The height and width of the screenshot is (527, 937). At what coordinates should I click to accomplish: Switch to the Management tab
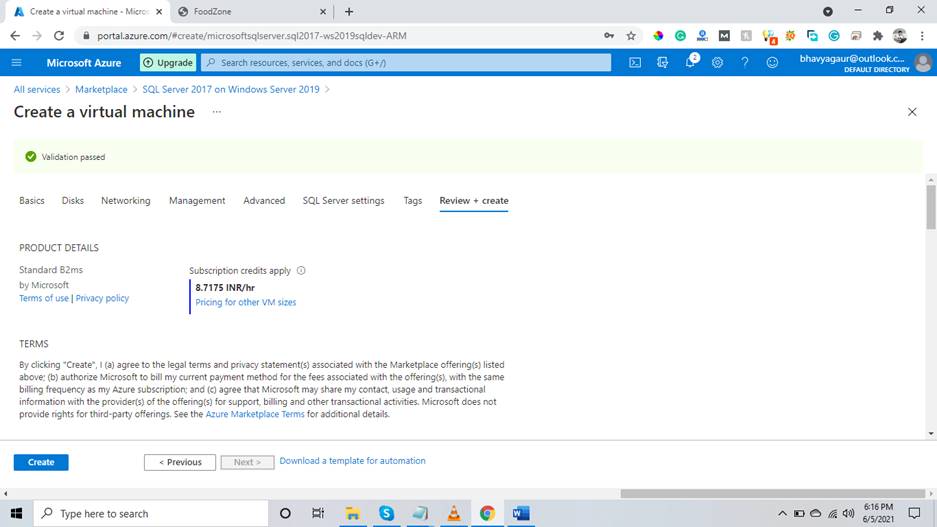[197, 201]
